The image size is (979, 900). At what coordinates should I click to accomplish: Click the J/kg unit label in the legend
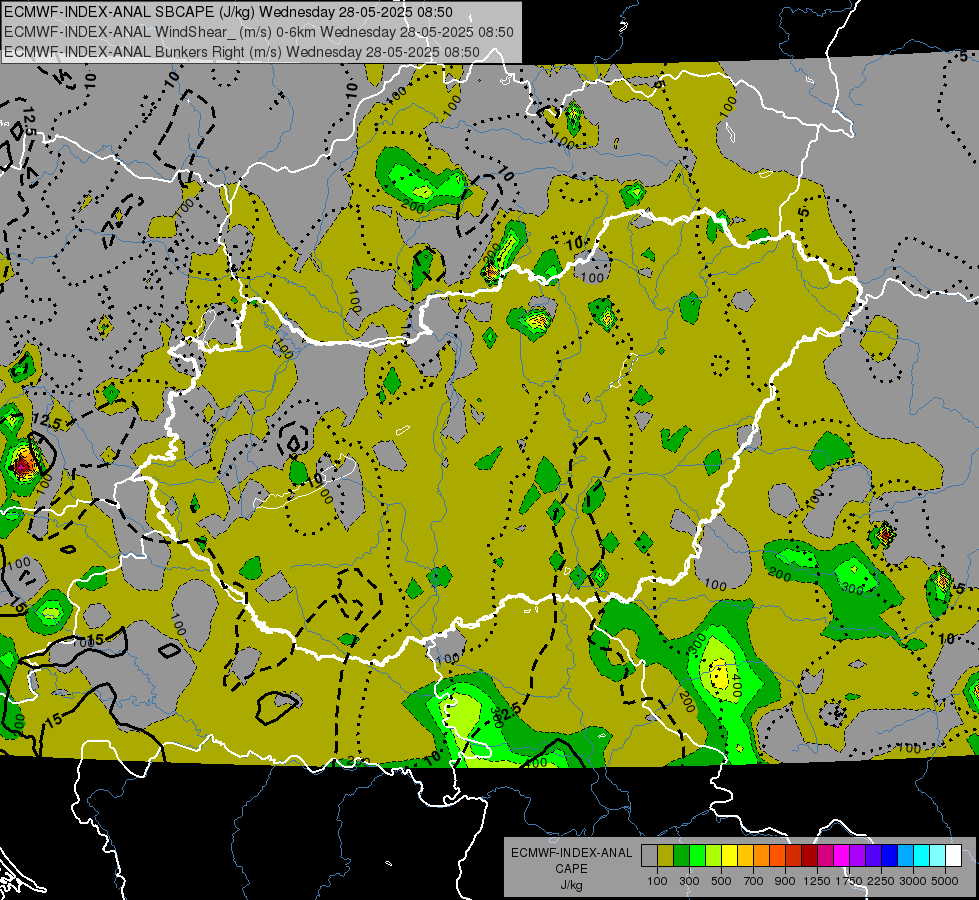571,885
